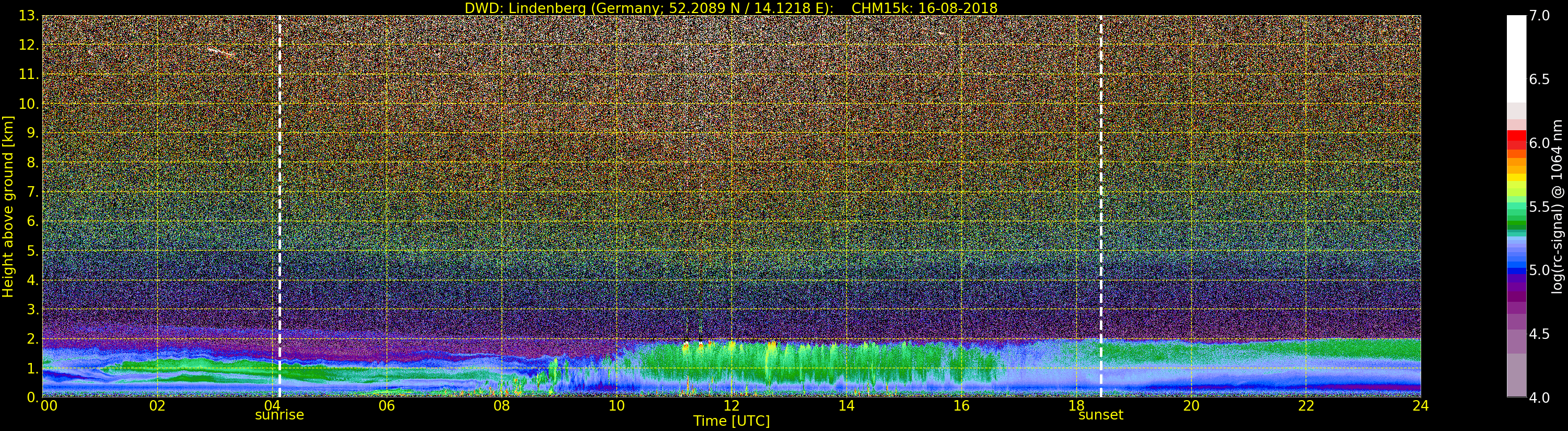
Task: Click the '12.' height axis tick label
Action: point(29,45)
